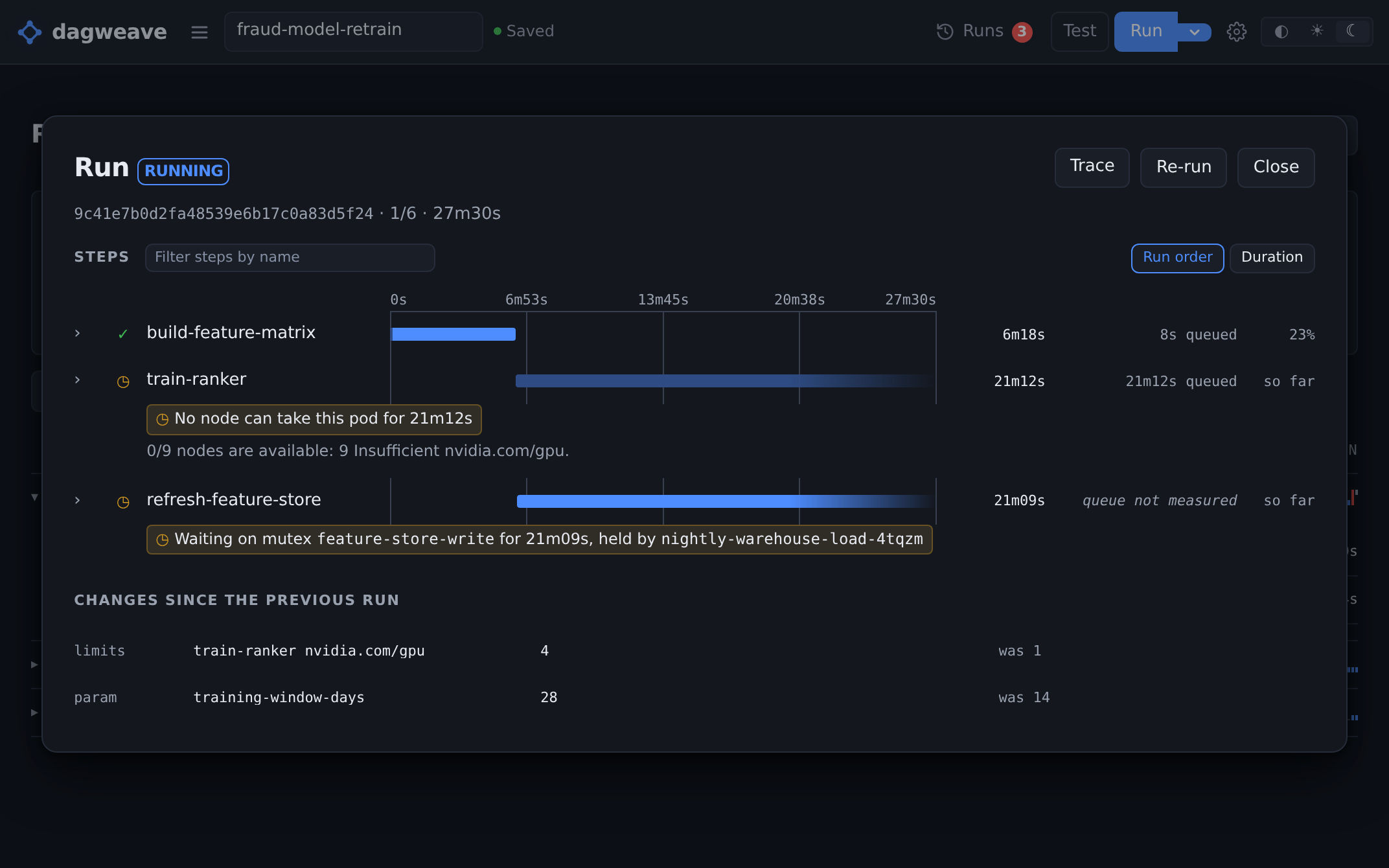
Task: Click the 'train-ranker nvidia.com/gpu' change row
Action: coord(694,651)
